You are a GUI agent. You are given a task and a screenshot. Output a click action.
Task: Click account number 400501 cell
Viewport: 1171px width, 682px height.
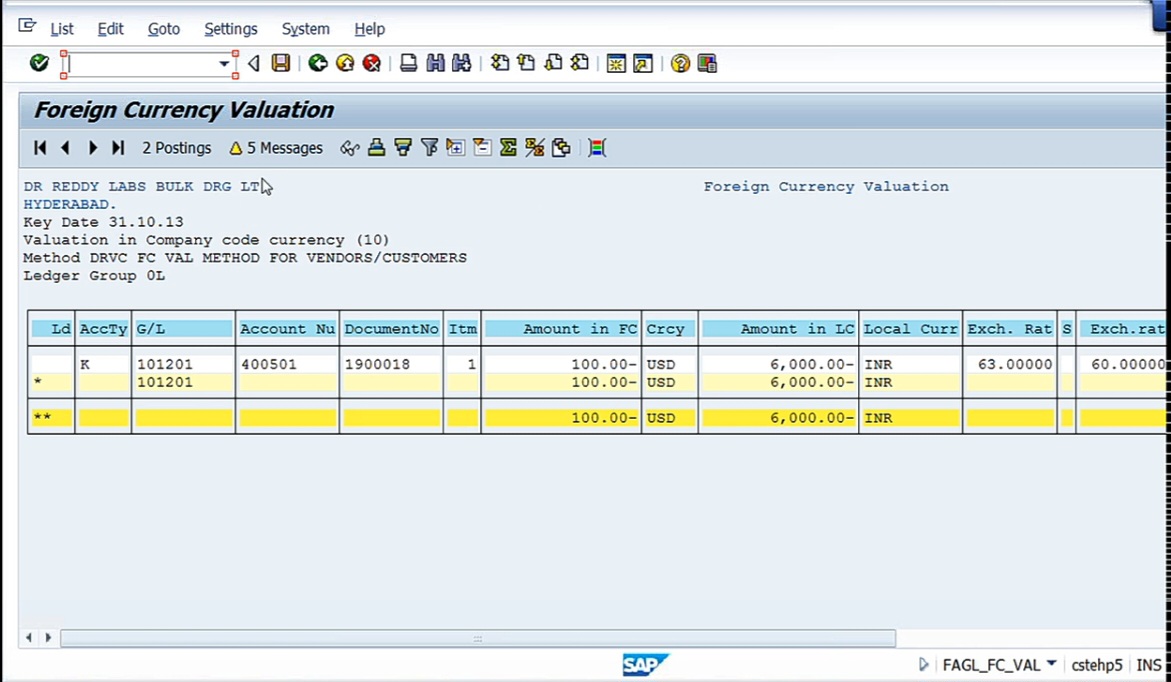tap(288, 365)
